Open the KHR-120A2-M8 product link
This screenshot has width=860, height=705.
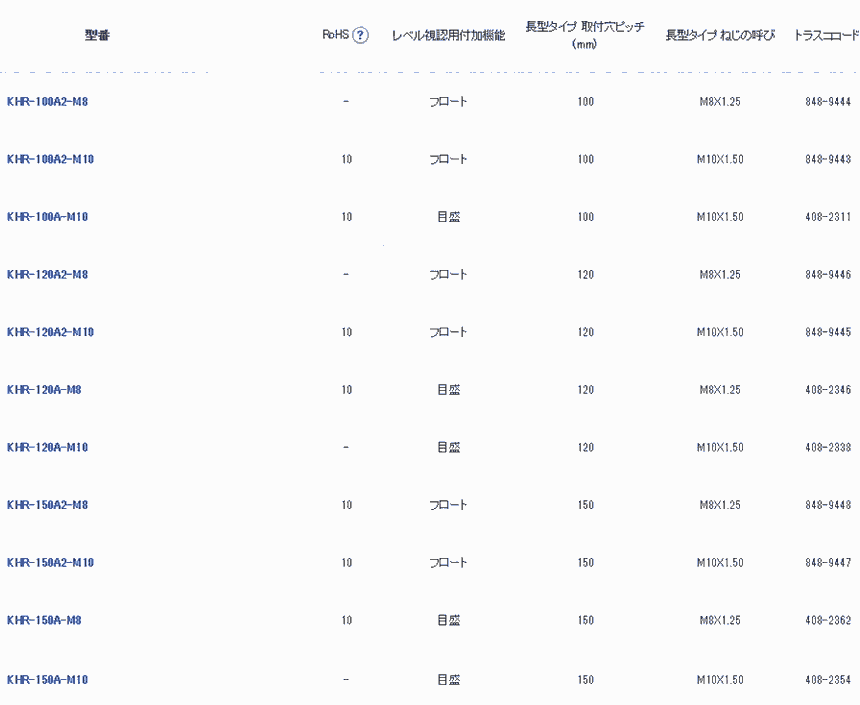point(47,275)
